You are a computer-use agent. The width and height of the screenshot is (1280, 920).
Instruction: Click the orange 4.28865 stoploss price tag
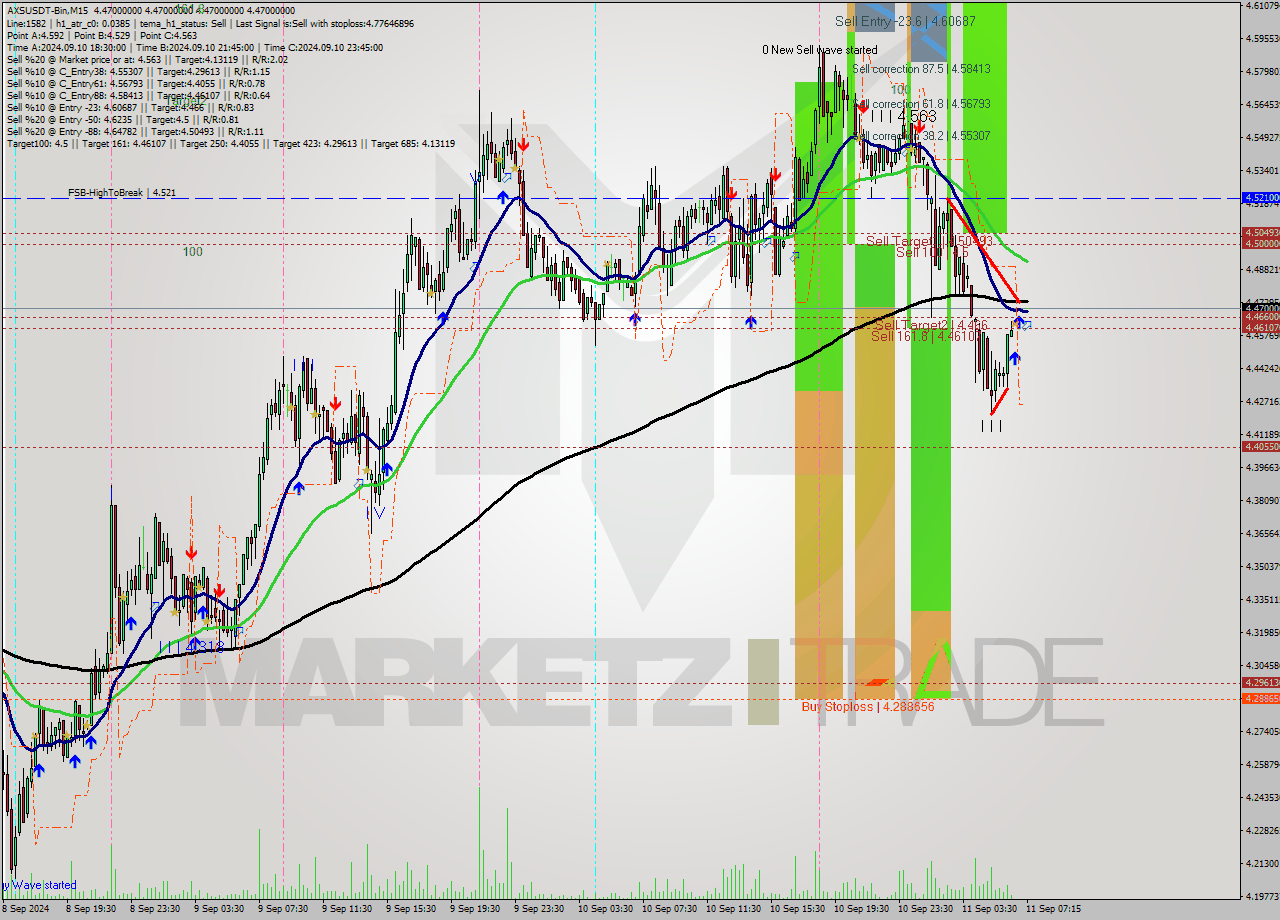[x=1260, y=698]
